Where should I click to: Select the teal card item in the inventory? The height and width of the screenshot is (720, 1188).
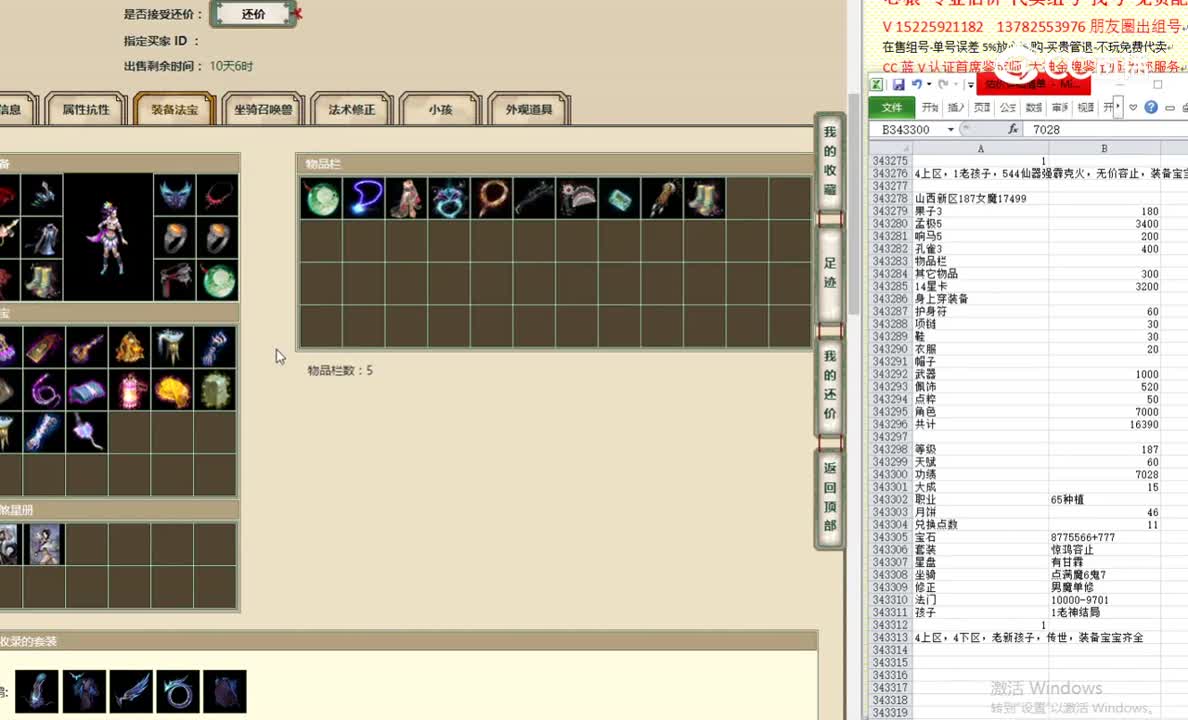click(x=619, y=199)
